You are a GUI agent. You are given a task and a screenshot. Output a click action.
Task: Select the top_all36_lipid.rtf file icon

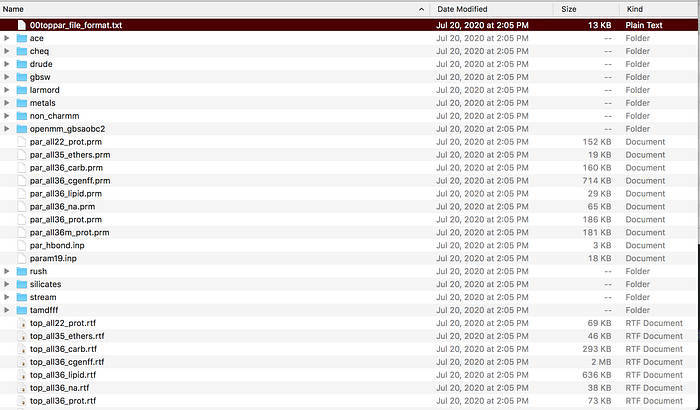tap(21, 375)
